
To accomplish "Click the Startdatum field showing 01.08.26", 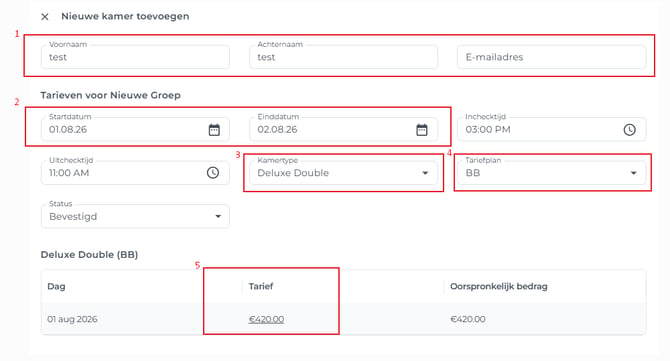I will [135, 129].
